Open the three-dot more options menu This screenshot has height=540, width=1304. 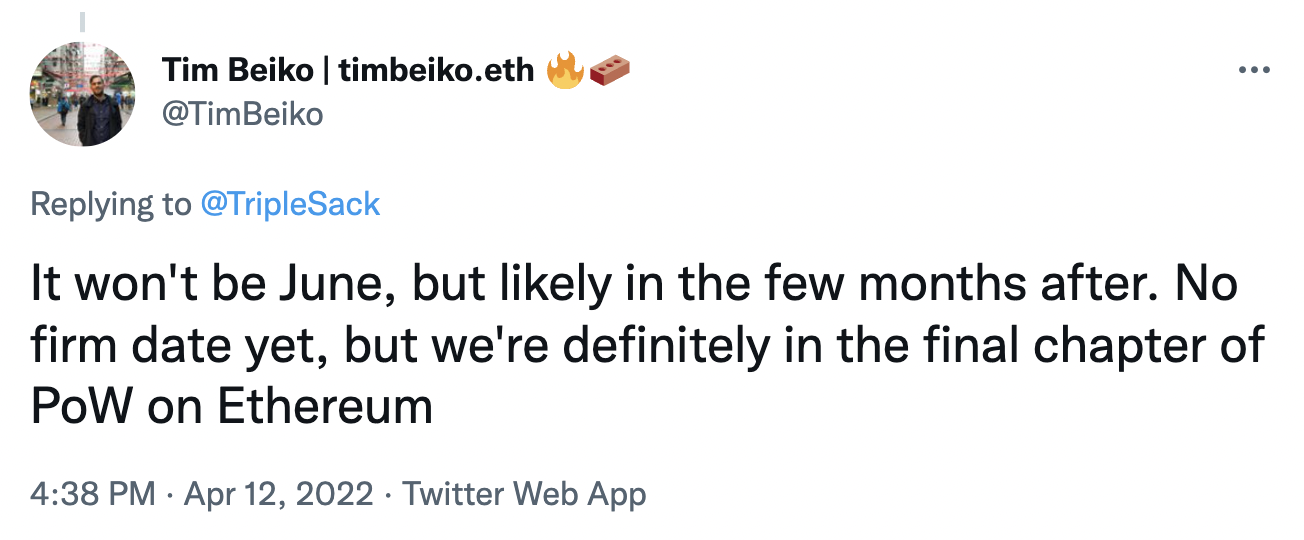pos(1254,71)
